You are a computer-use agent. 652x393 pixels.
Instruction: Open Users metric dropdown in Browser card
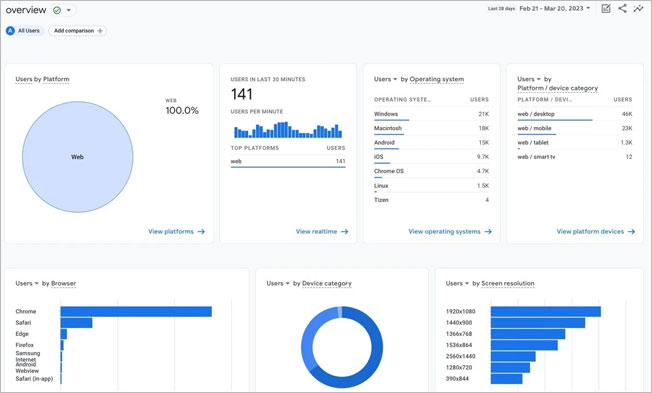(27, 283)
